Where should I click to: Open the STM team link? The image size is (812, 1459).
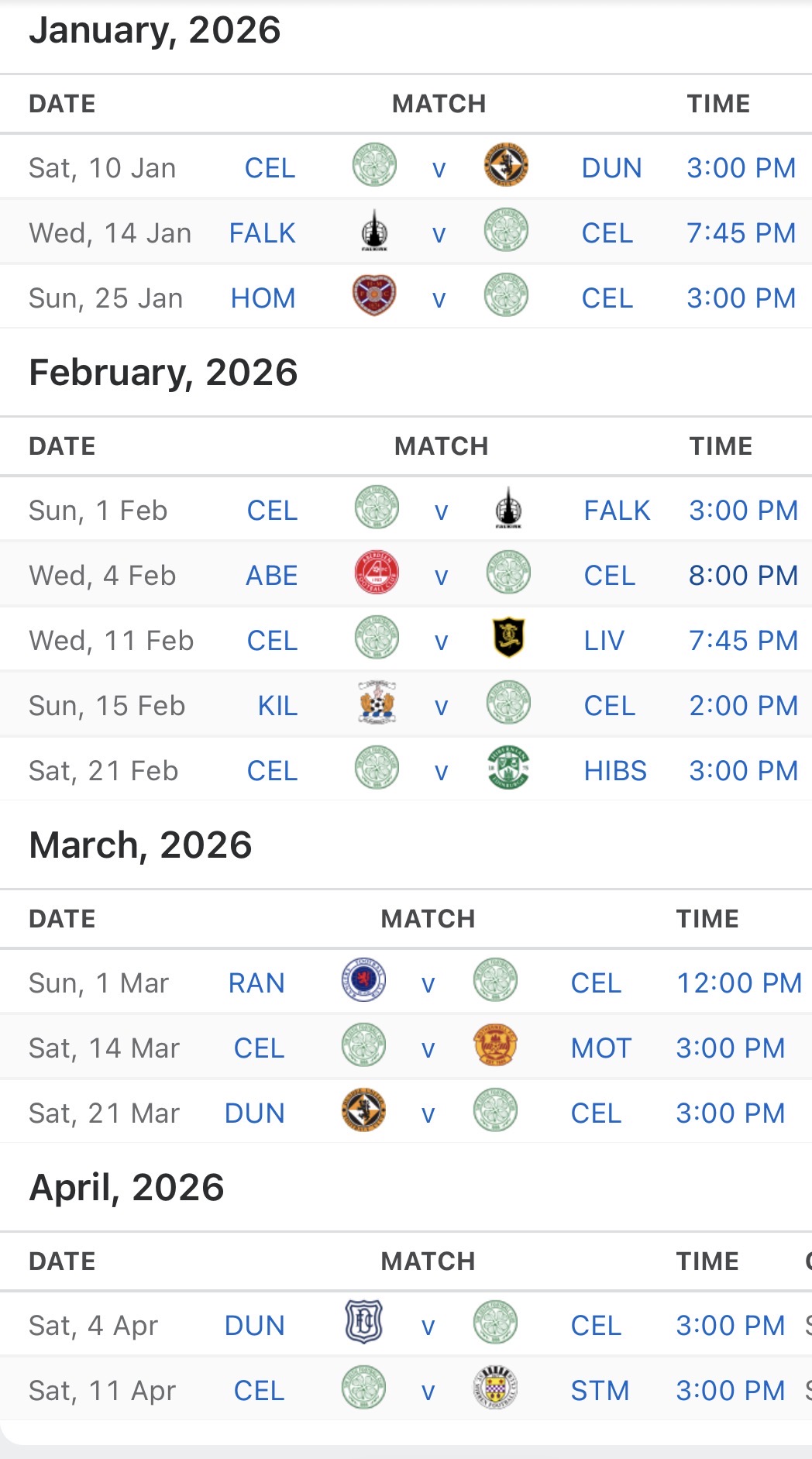click(x=600, y=1391)
